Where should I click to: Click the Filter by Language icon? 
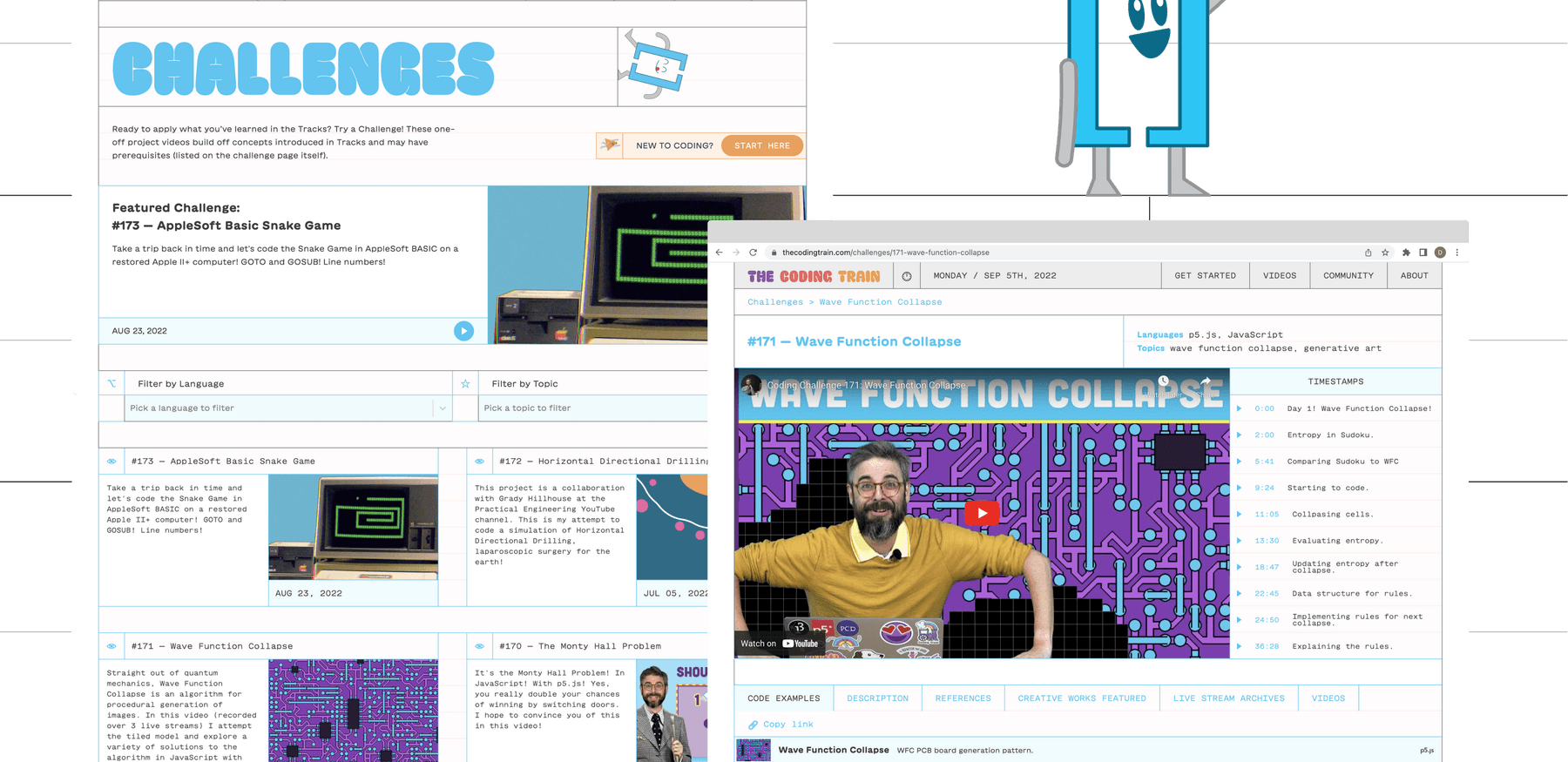(x=112, y=383)
